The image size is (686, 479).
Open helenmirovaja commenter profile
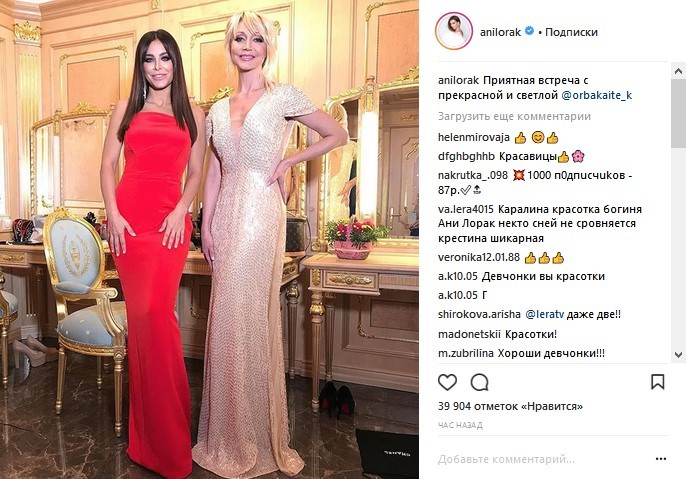pos(474,137)
